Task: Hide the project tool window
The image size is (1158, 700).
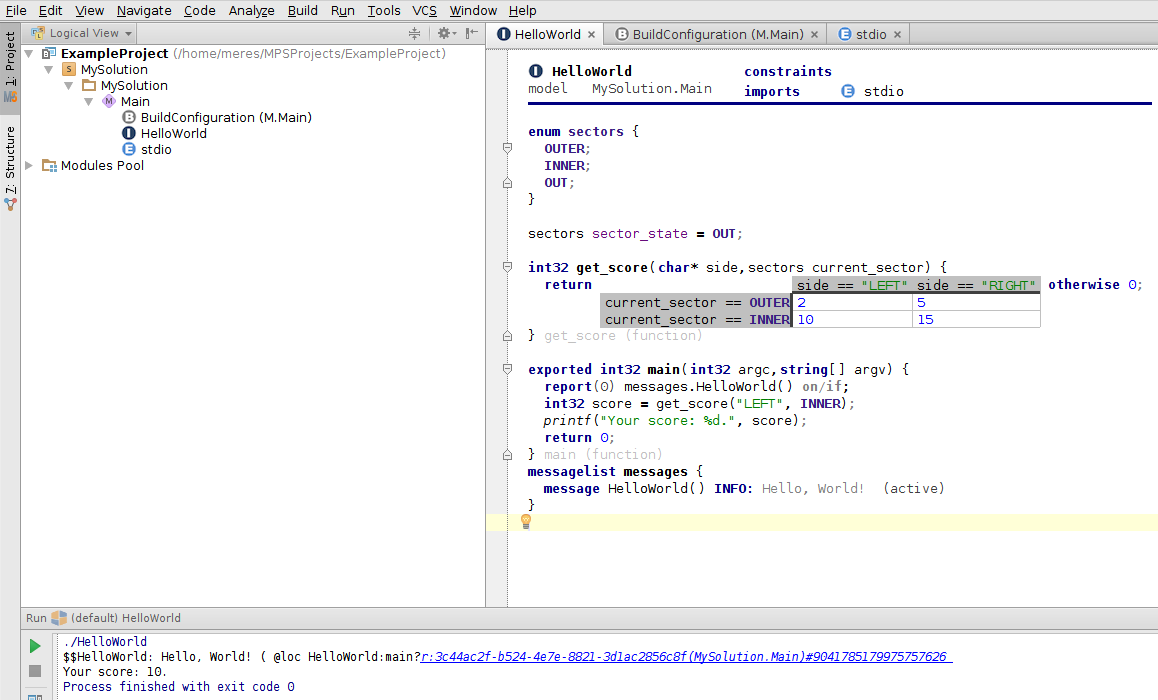Action: pyautogui.click(x=471, y=33)
